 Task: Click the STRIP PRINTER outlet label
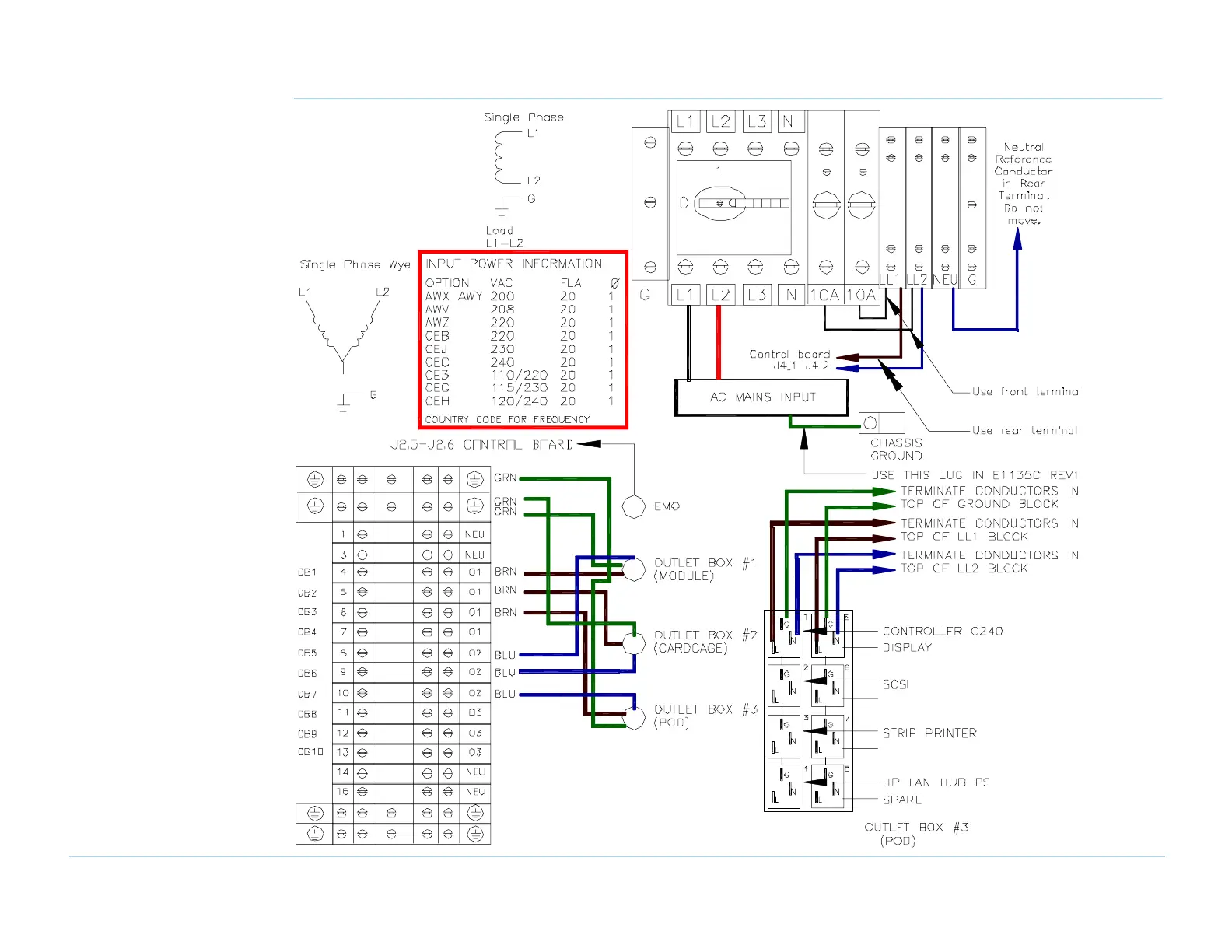pyautogui.click(x=929, y=733)
